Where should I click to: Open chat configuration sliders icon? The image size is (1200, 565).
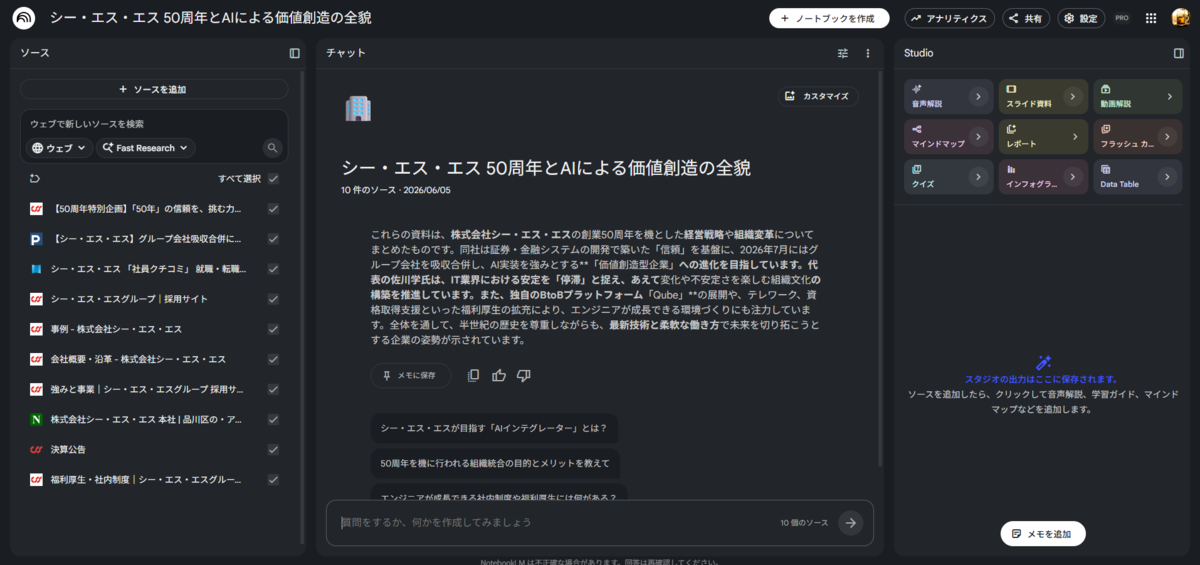(842, 53)
